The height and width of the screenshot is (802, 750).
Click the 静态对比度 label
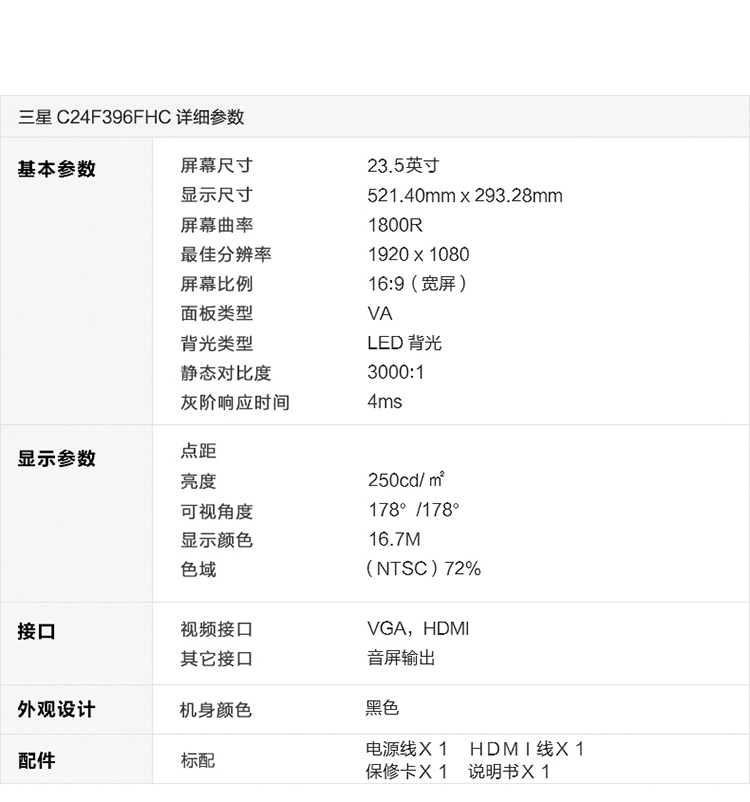point(226,372)
